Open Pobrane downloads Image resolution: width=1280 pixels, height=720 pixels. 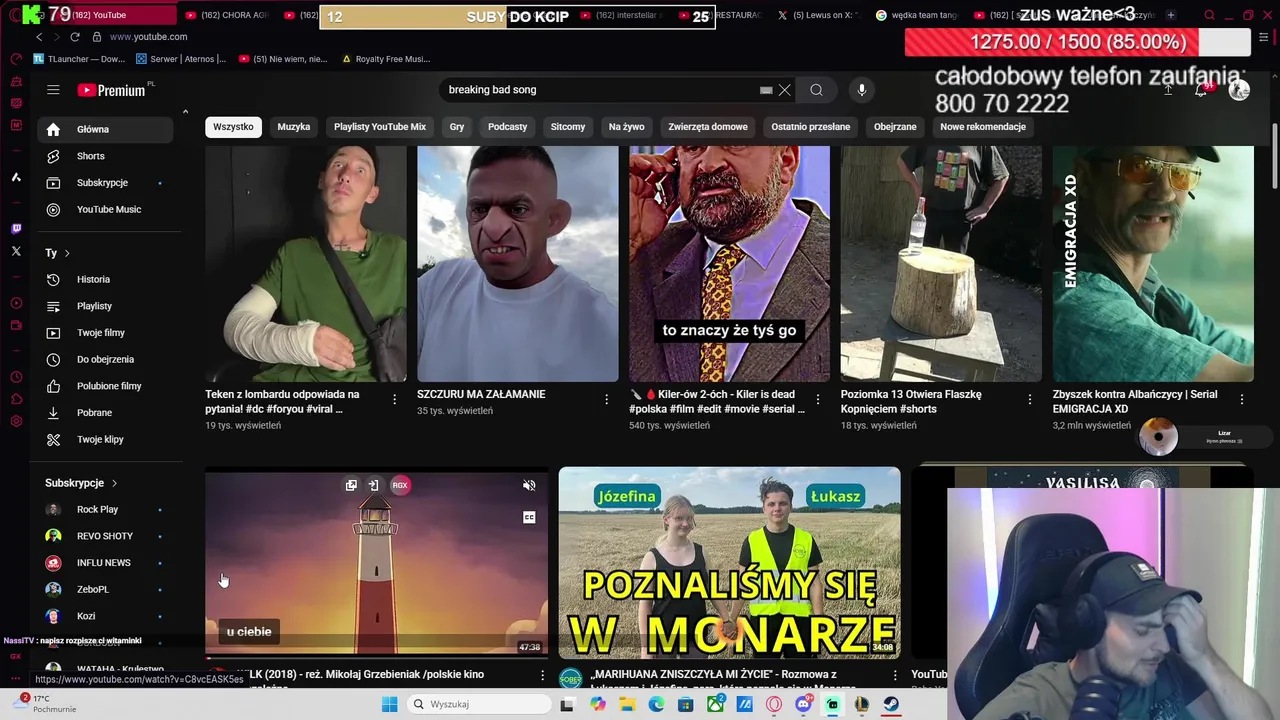click(105, 413)
